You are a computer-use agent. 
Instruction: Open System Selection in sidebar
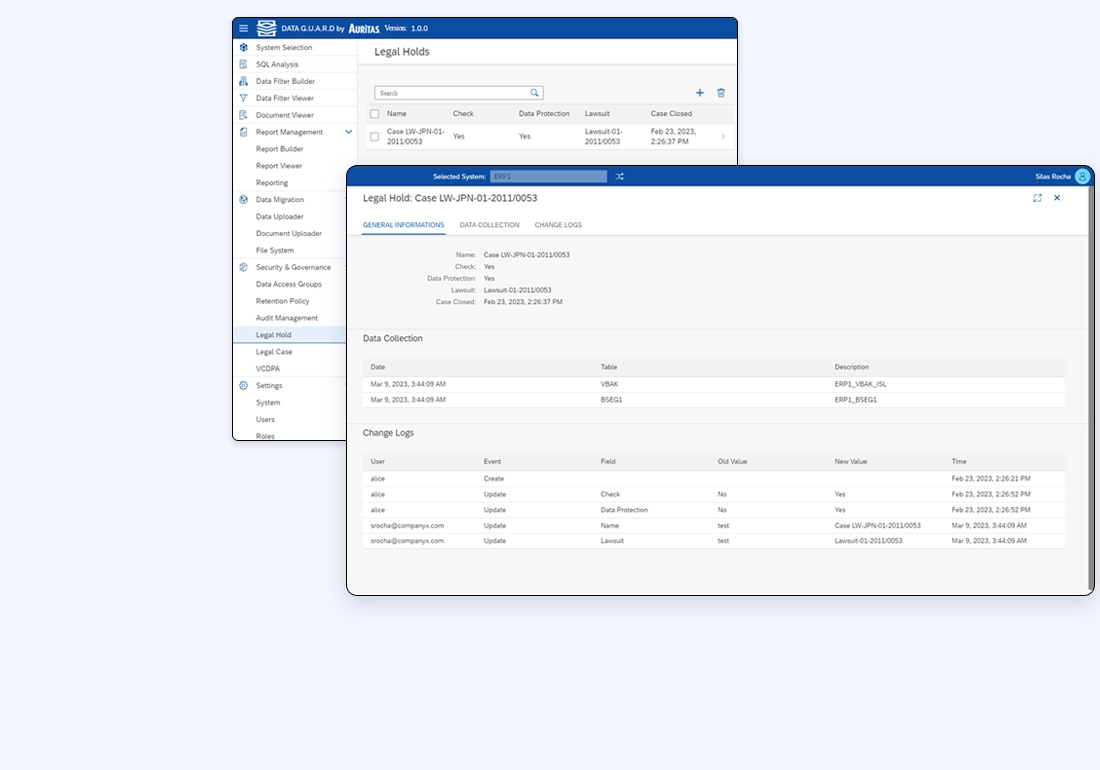284,48
